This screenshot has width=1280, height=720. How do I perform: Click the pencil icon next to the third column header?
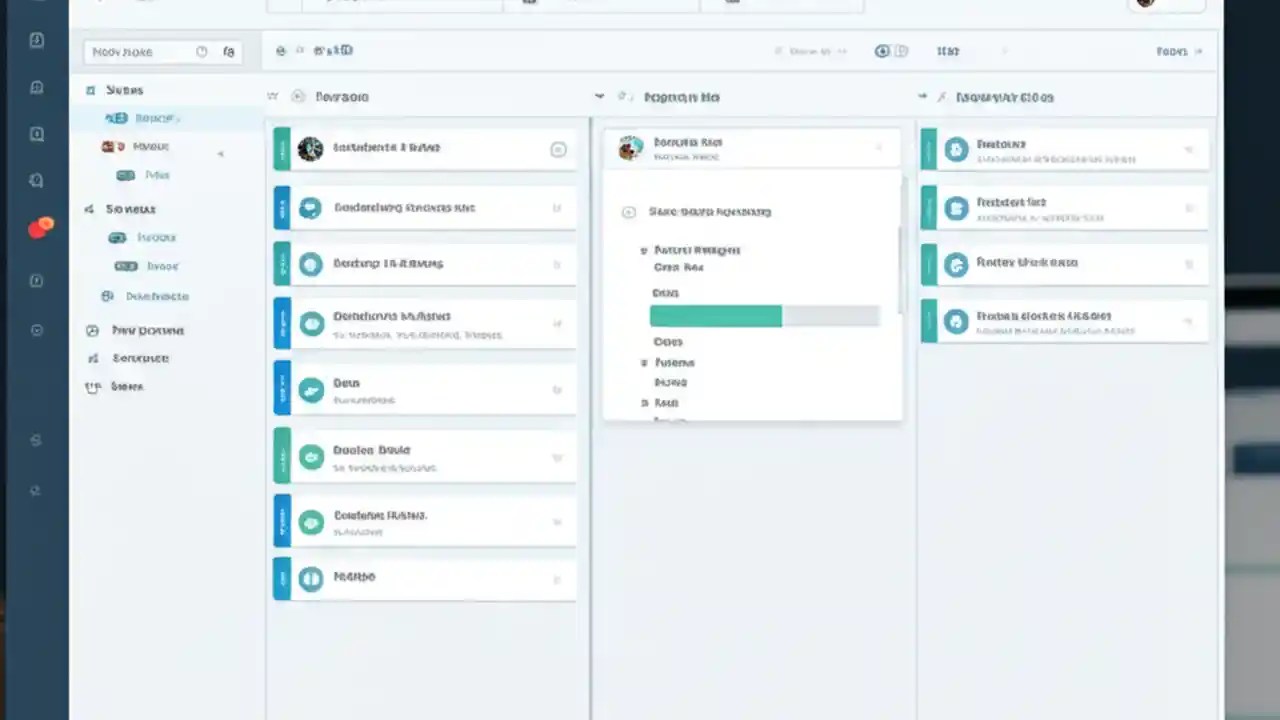941,97
